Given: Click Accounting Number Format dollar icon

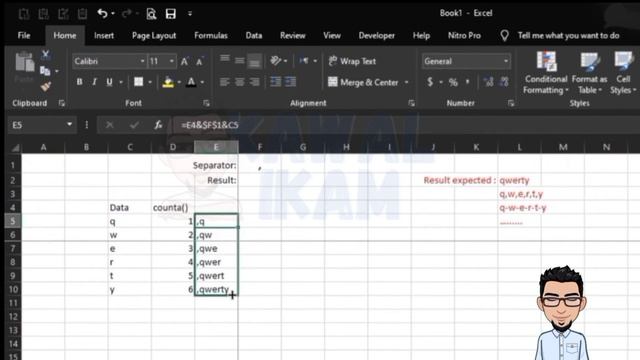Looking at the screenshot, I should [430, 82].
